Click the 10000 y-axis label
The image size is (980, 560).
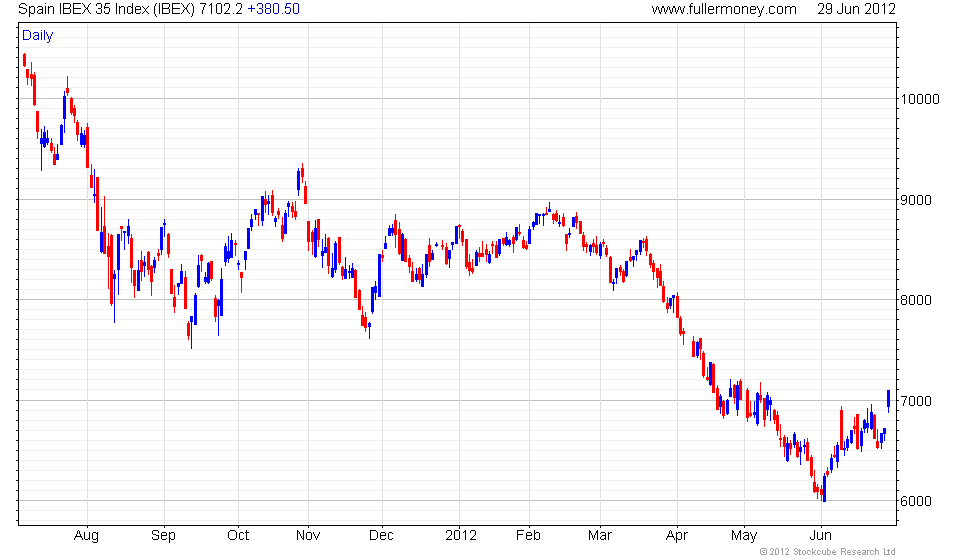click(x=919, y=99)
